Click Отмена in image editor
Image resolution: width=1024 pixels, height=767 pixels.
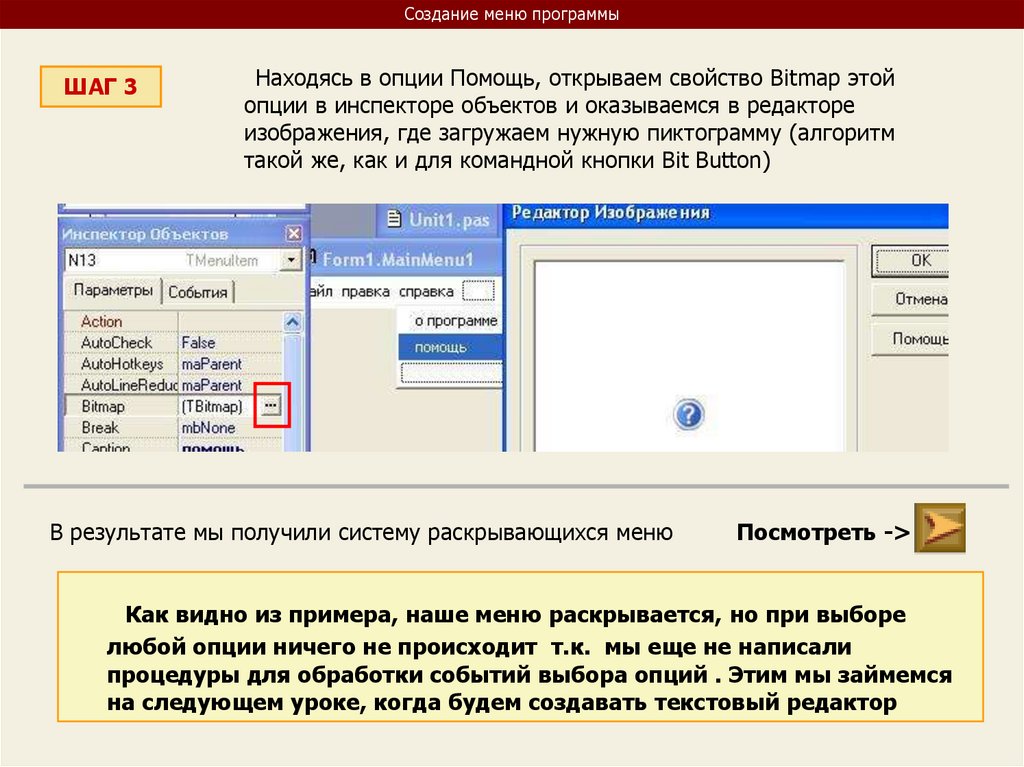click(x=910, y=299)
